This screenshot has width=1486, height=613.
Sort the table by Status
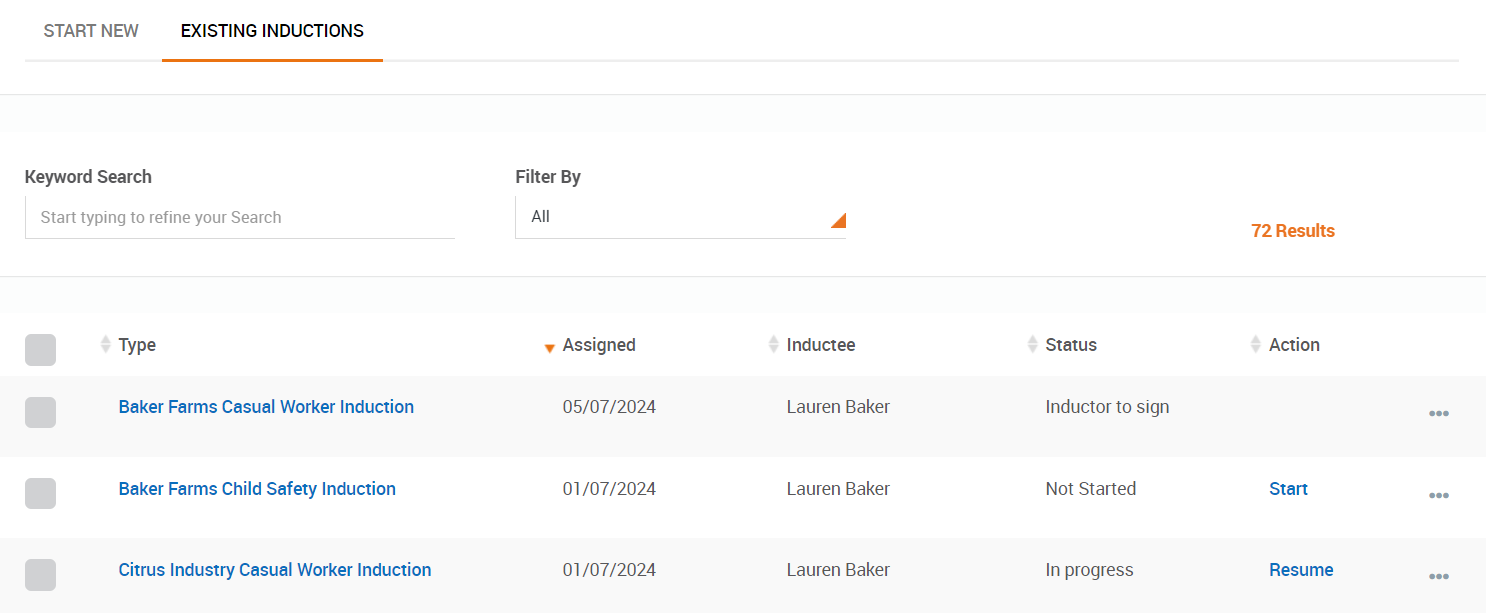[x=1033, y=344]
